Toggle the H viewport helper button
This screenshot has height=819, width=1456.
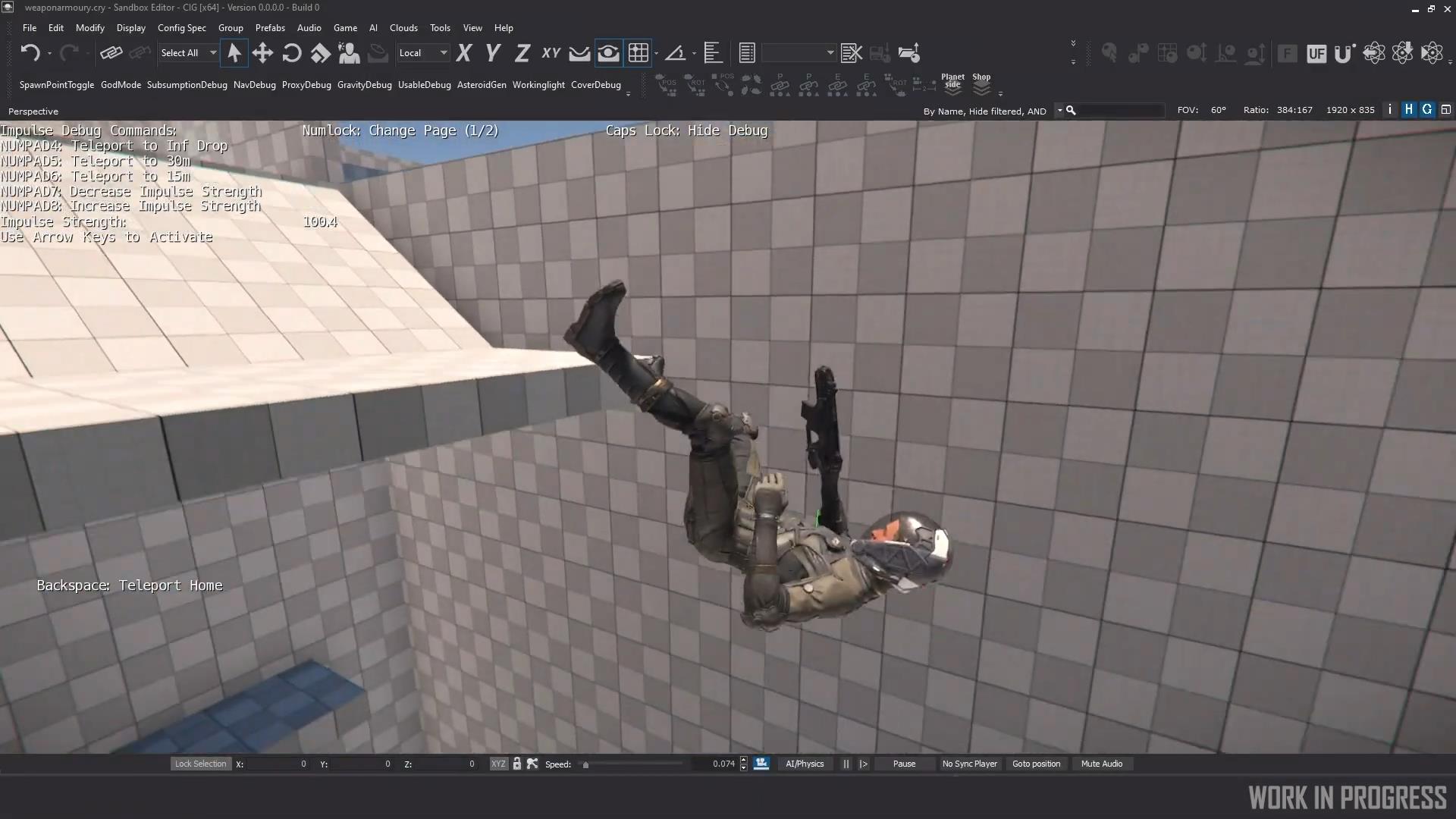[x=1408, y=110]
